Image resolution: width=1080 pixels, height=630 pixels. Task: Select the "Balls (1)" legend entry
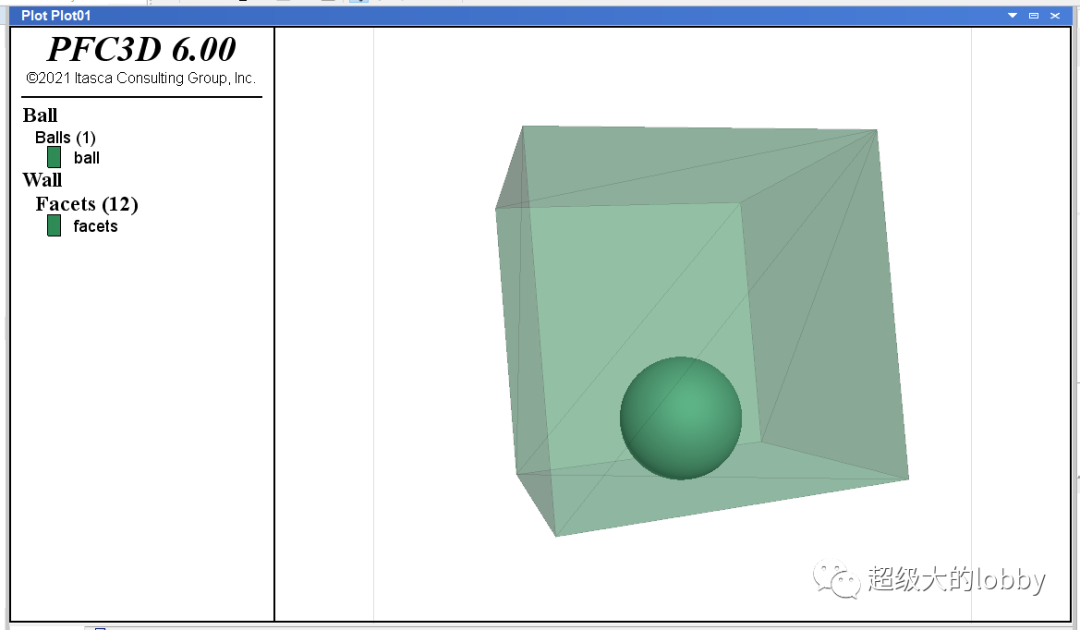click(x=63, y=137)
